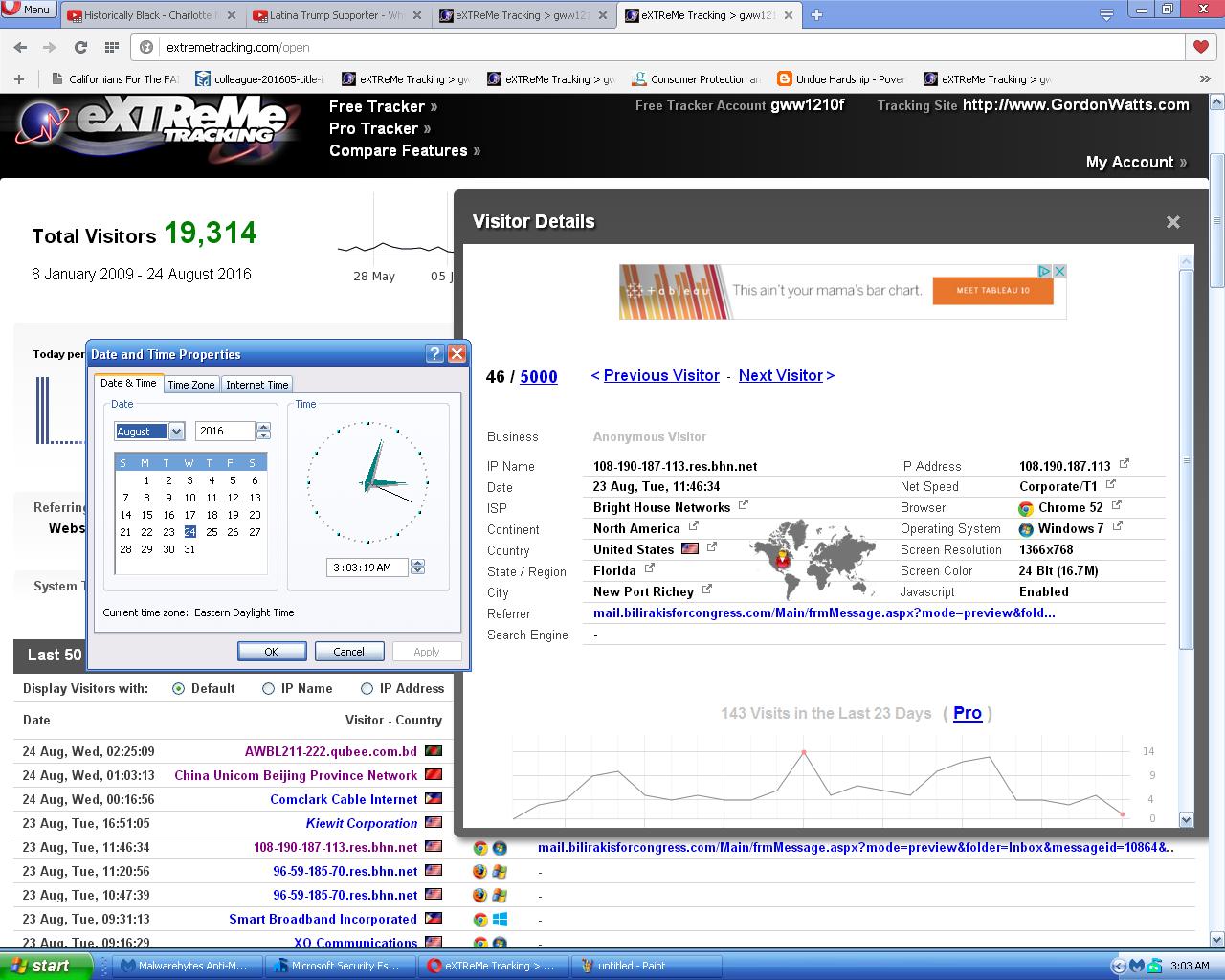Switch to Date & Time tab
1225x980 pixels.
(128, 383)
